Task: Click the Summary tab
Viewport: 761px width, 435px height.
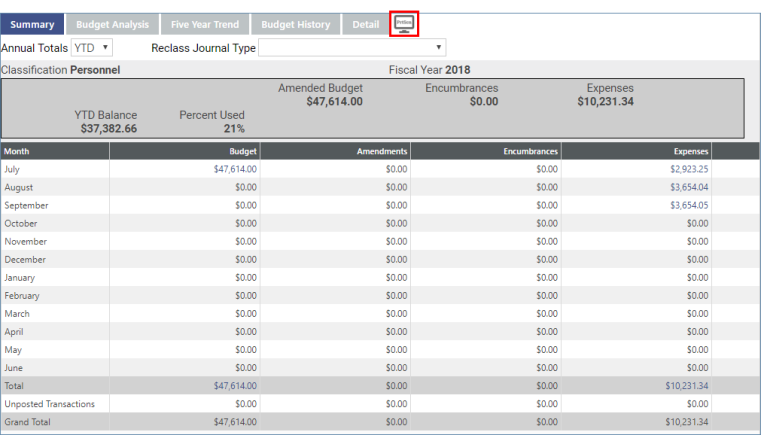Action: tap(32, 25)
